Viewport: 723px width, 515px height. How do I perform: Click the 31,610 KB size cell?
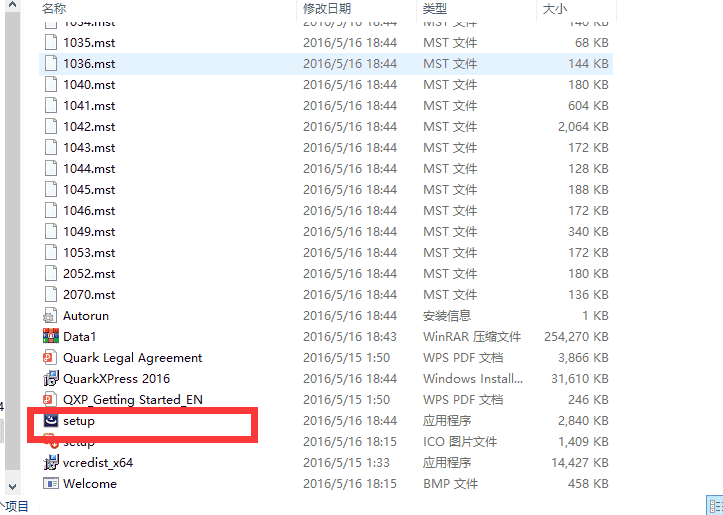pos(580,379)
